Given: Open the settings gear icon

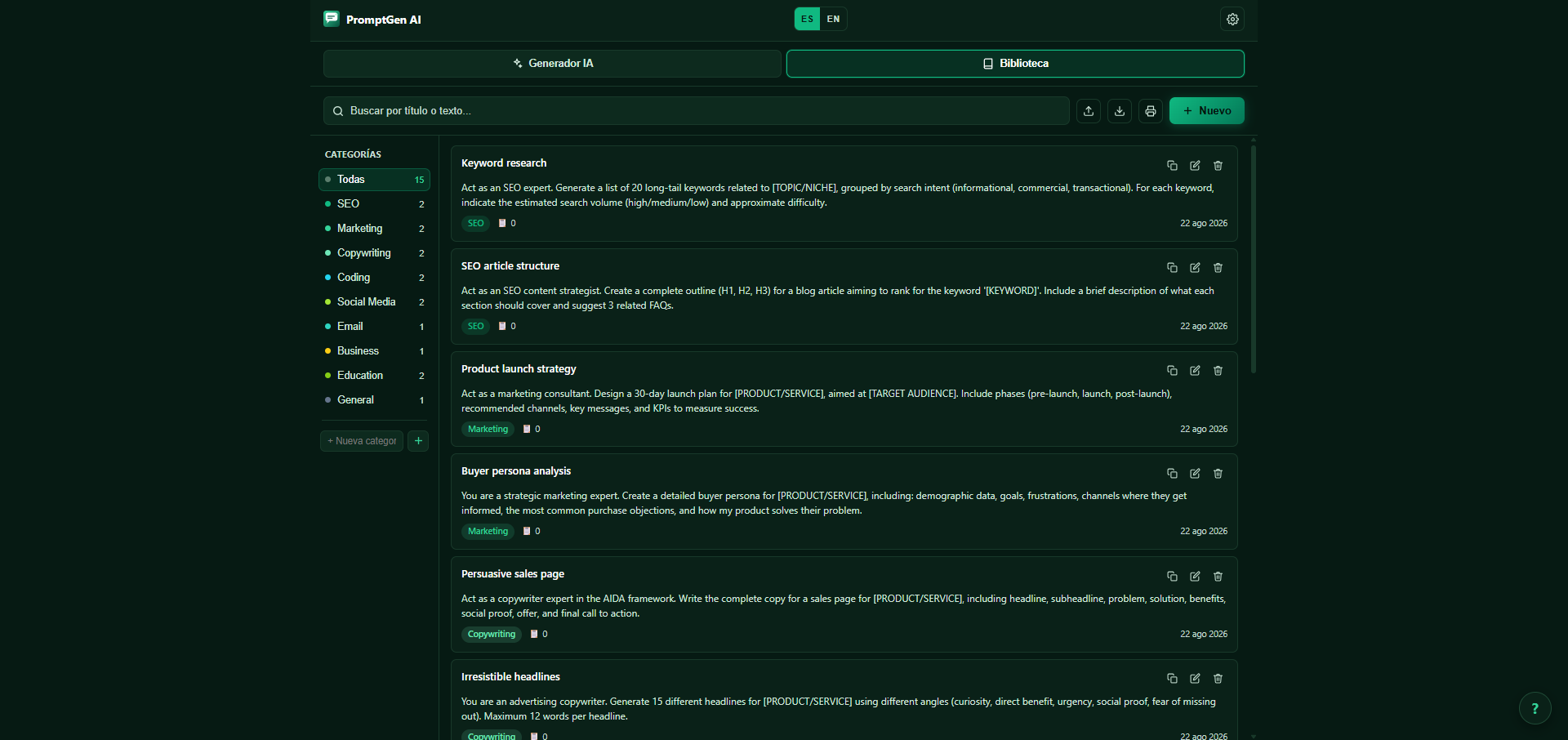Looking at the screenshot, I should (x=1232, y=19).
